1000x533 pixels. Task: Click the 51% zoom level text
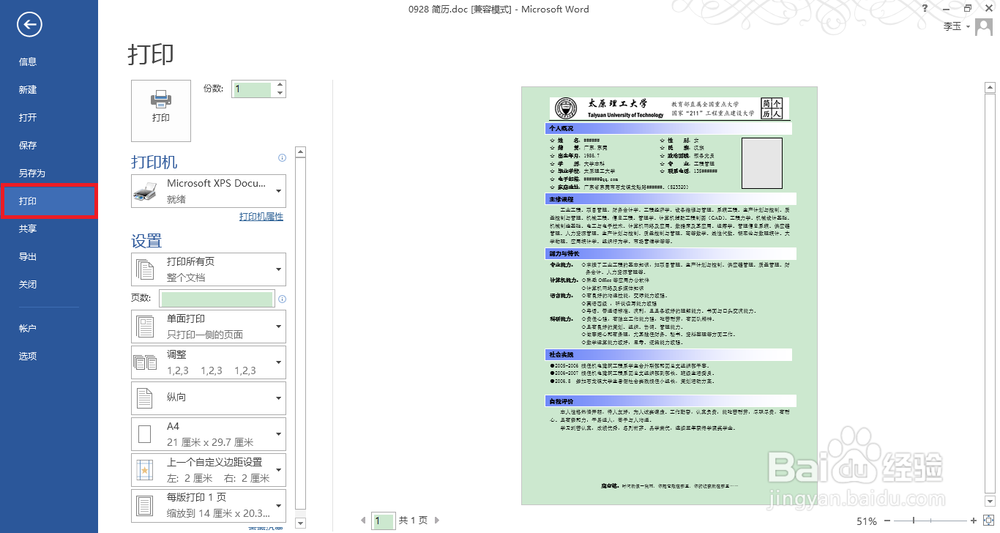click(866, 522)
